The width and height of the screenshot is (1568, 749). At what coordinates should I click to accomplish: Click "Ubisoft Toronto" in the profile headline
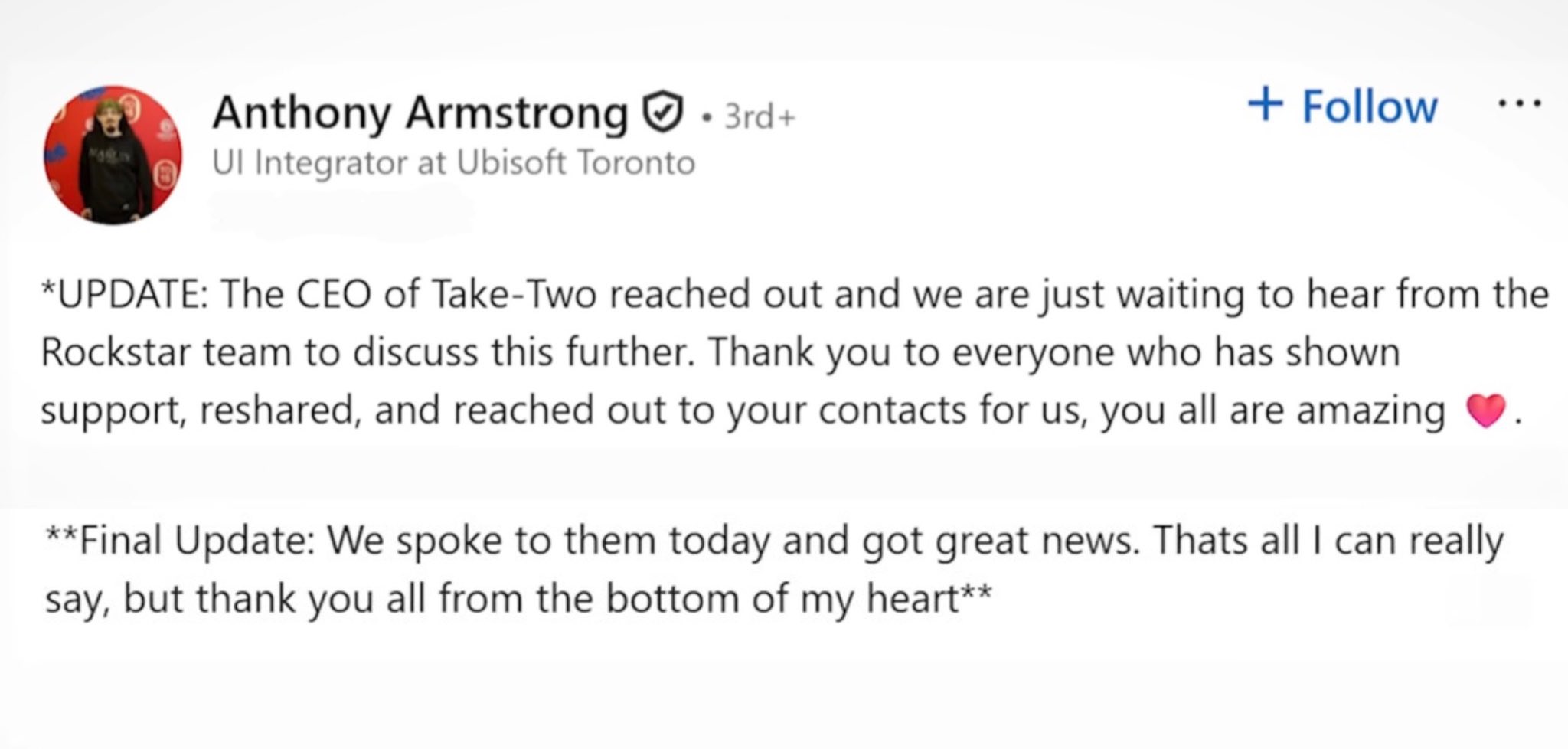coord(576,163)
